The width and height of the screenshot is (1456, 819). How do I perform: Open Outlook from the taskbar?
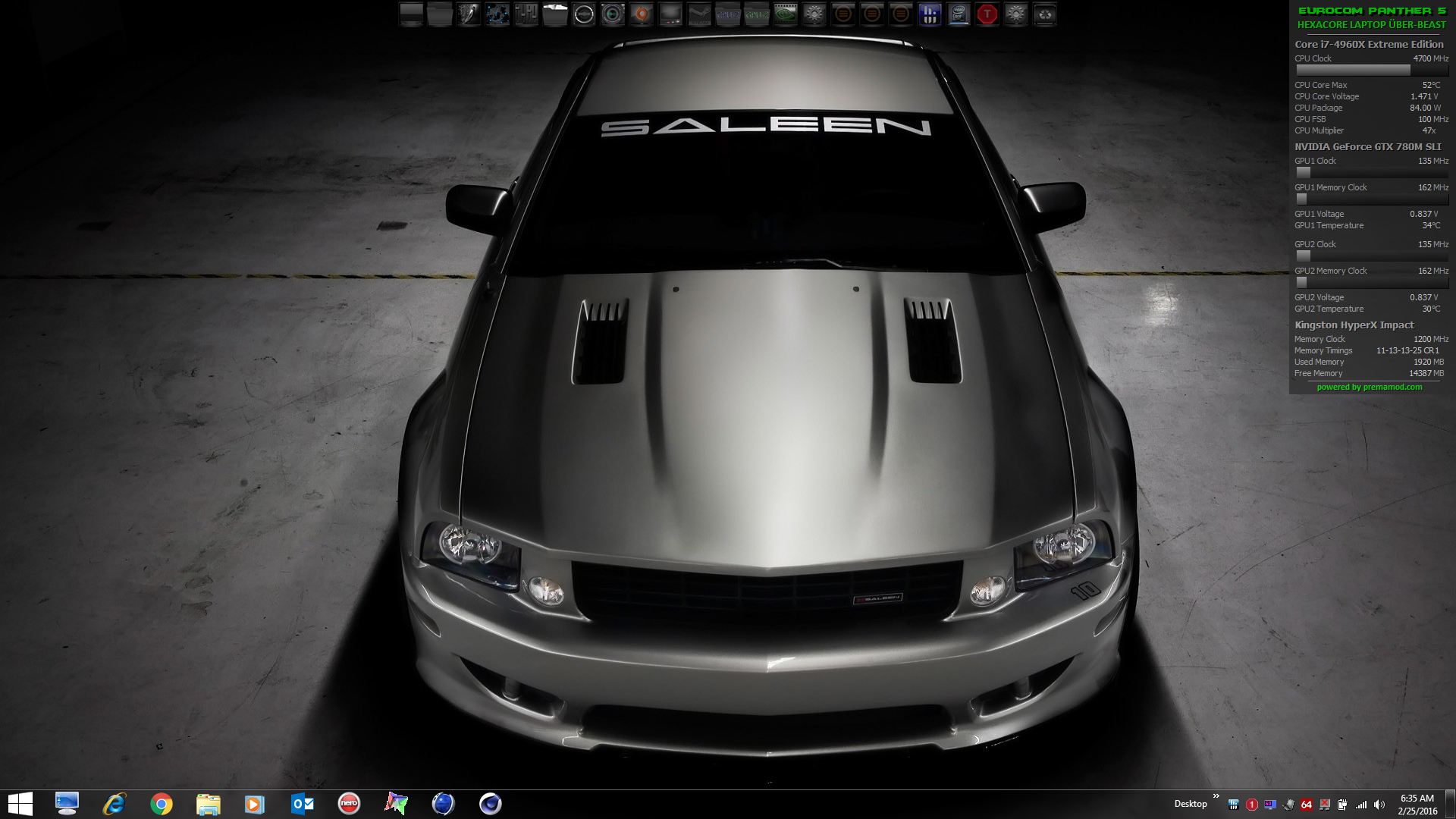[302, 804]
